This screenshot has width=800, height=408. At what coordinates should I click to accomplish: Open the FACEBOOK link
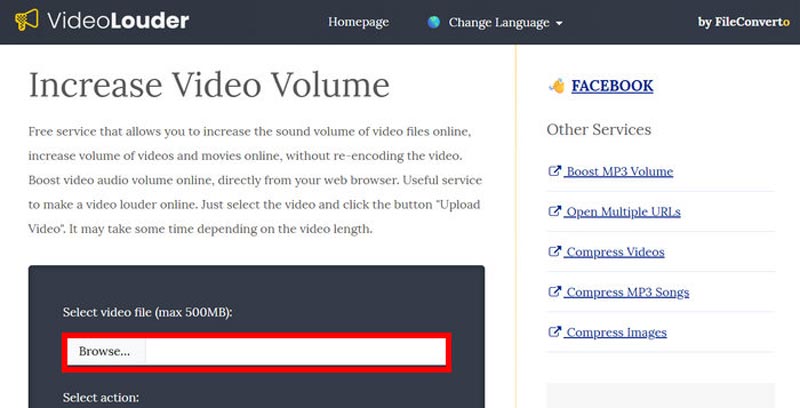[612, 86]
